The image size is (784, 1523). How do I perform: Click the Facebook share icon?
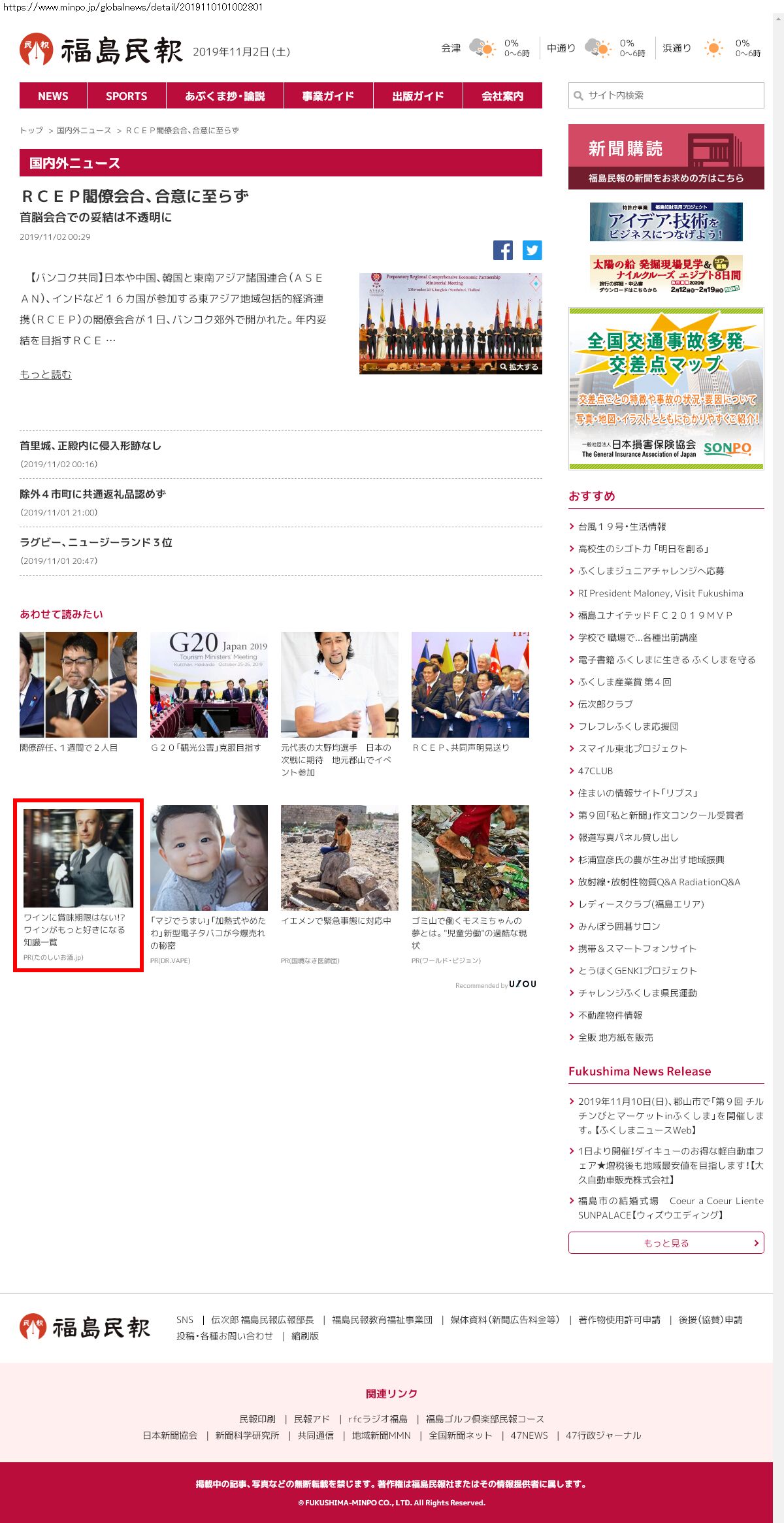pos(502,250)
